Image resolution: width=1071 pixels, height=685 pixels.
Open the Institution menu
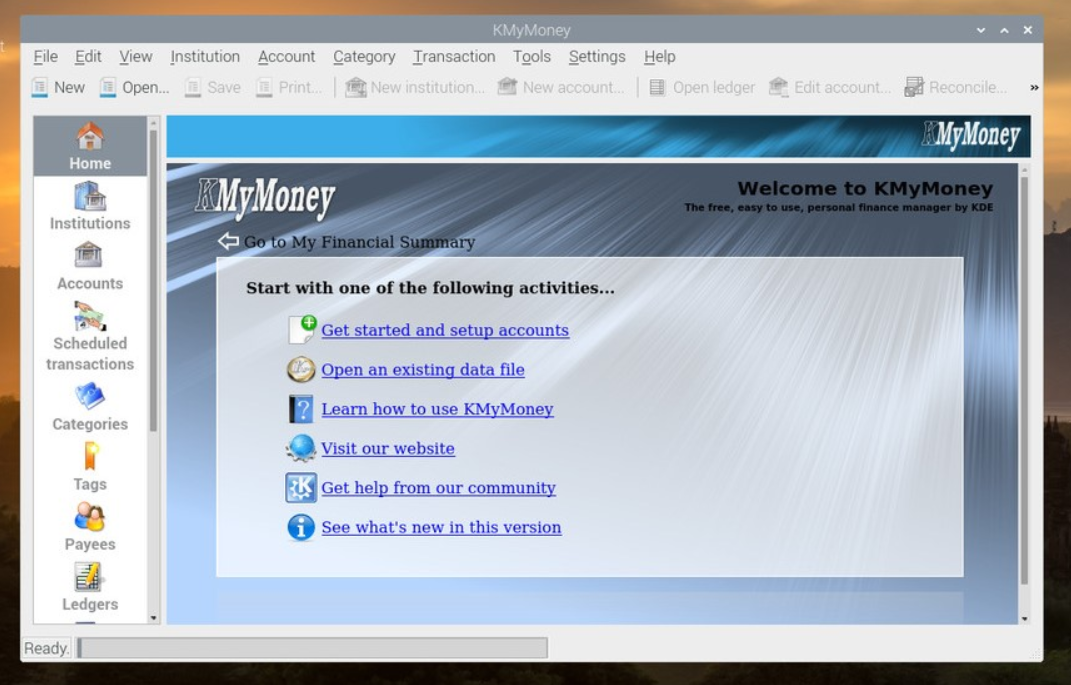(x=205, y=57)
